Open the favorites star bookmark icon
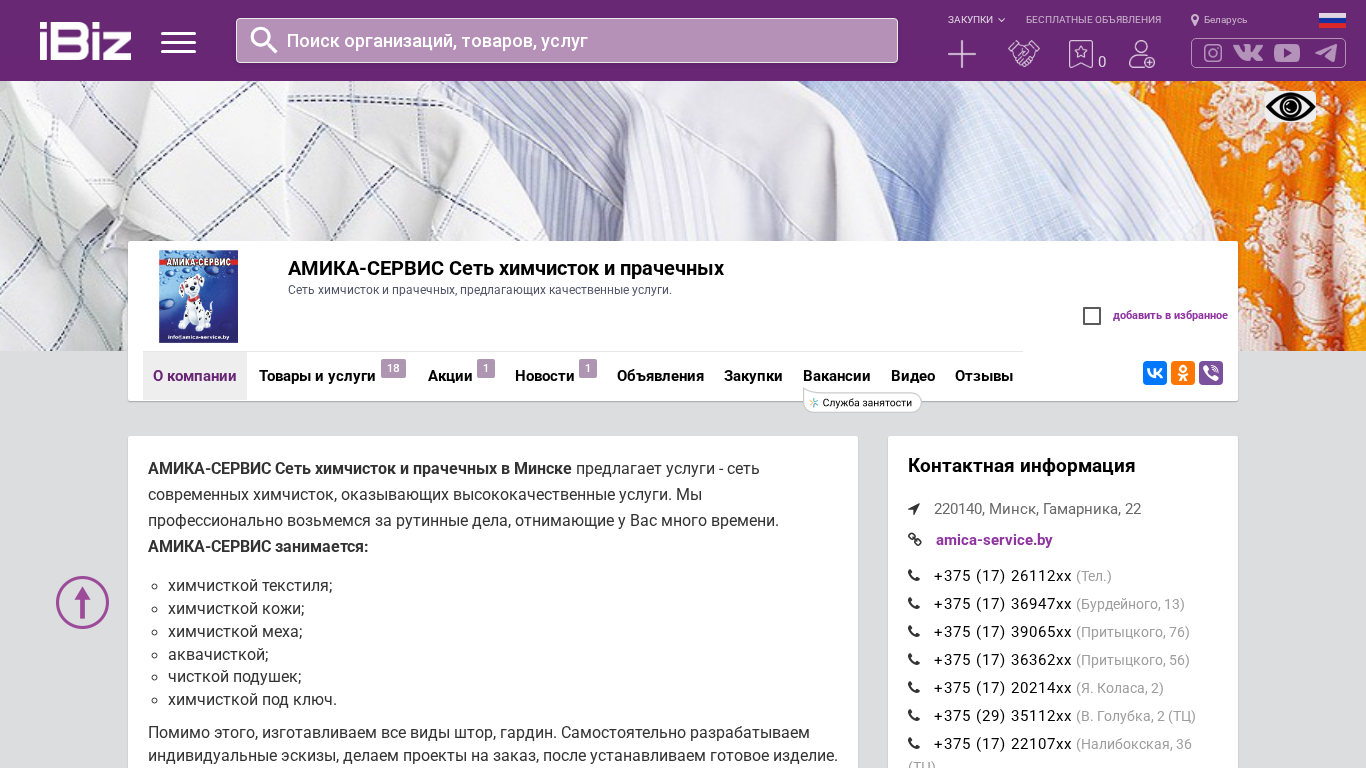Image resolution: width=1366 pixels, height=768 pixels. (x=1081, y=54)
